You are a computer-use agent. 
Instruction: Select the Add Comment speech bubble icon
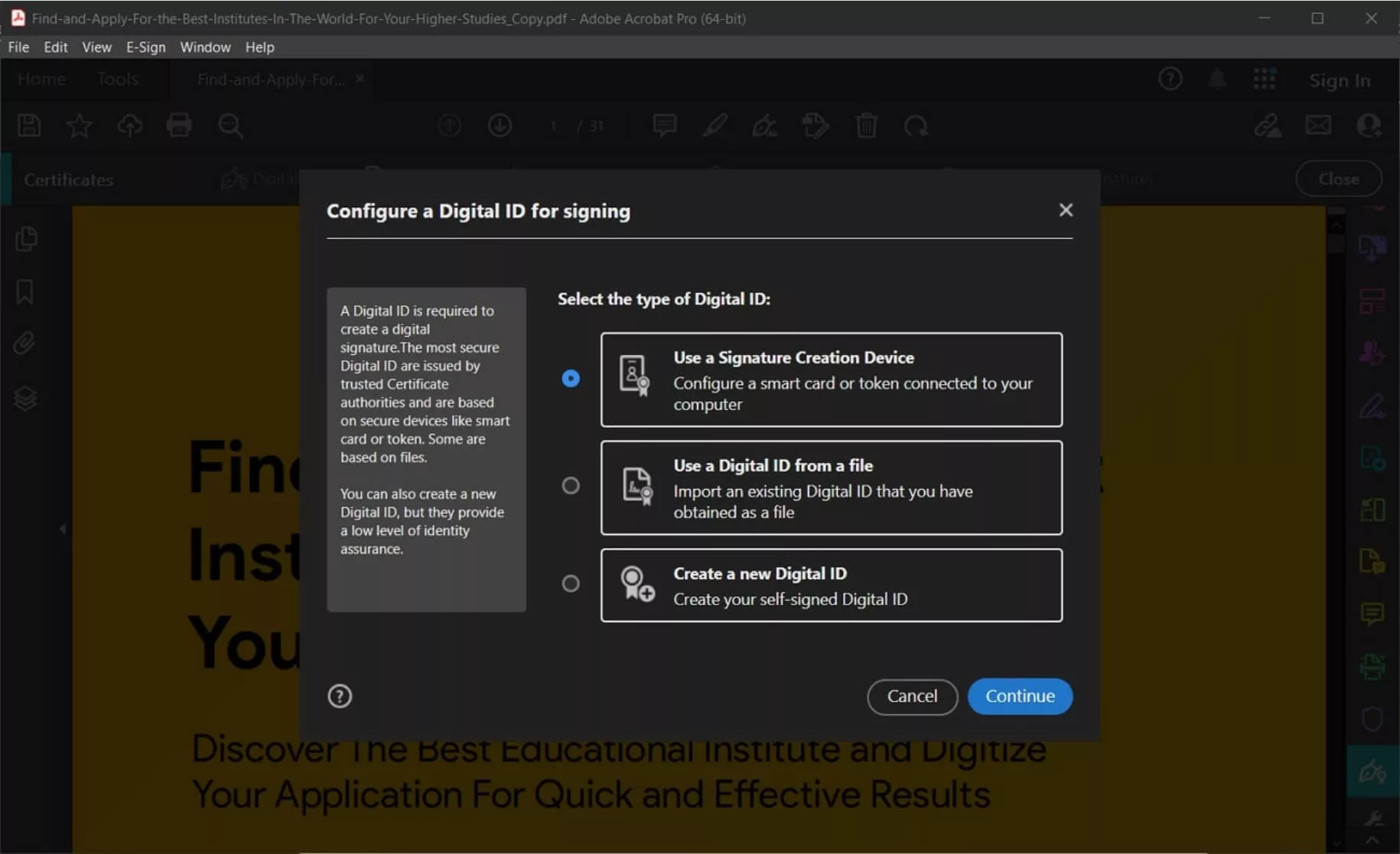[x=664, y=125]
